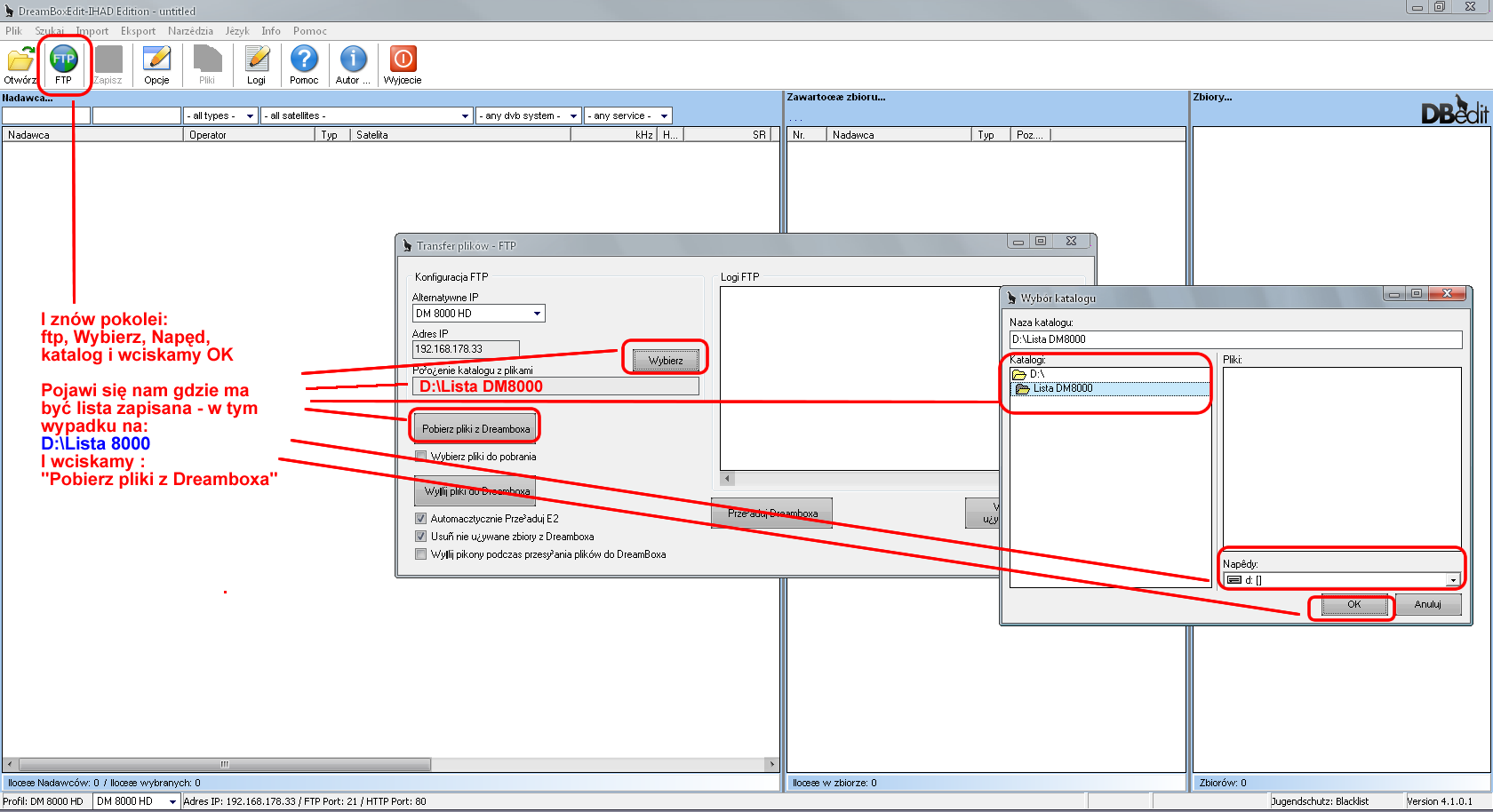
Task: Select the Lista DM8000 folder
Action: (x=1062, y=388)
